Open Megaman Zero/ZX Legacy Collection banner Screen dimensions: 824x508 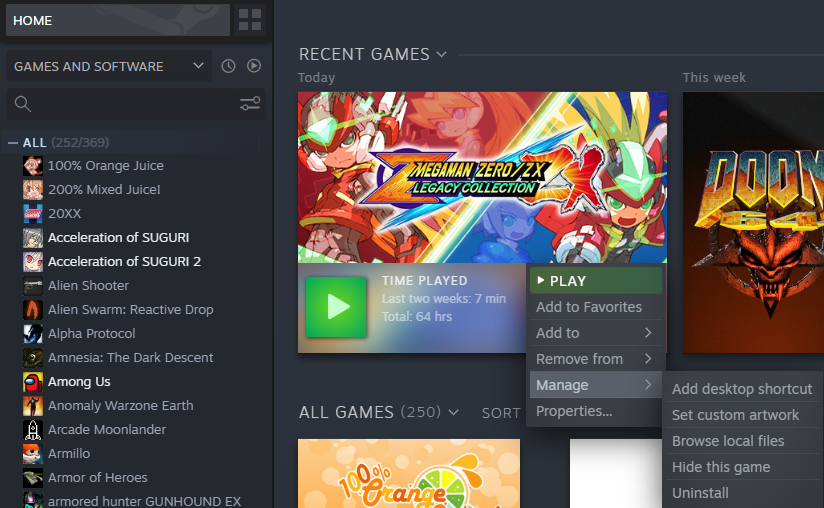tap(482, 178)
